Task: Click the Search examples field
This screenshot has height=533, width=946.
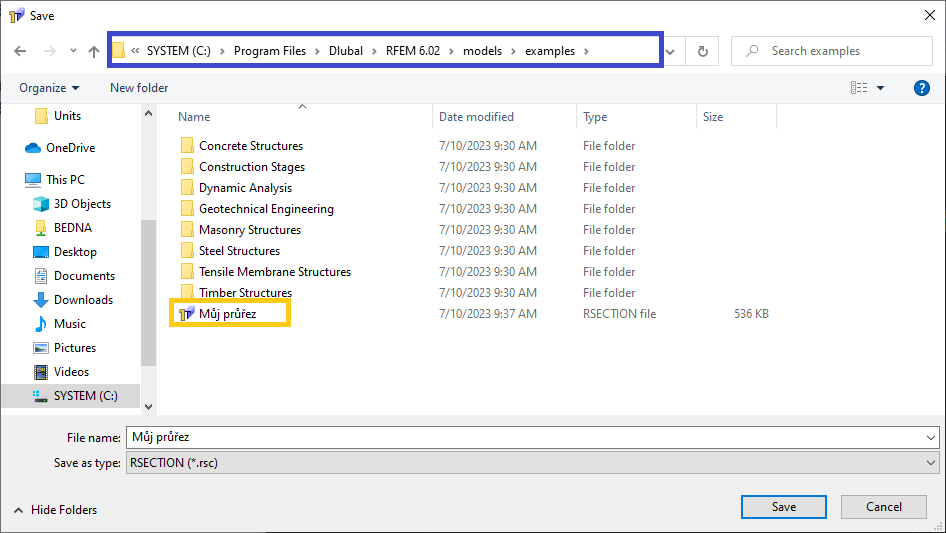Action: pyautogui.click(x=831, y=51)
